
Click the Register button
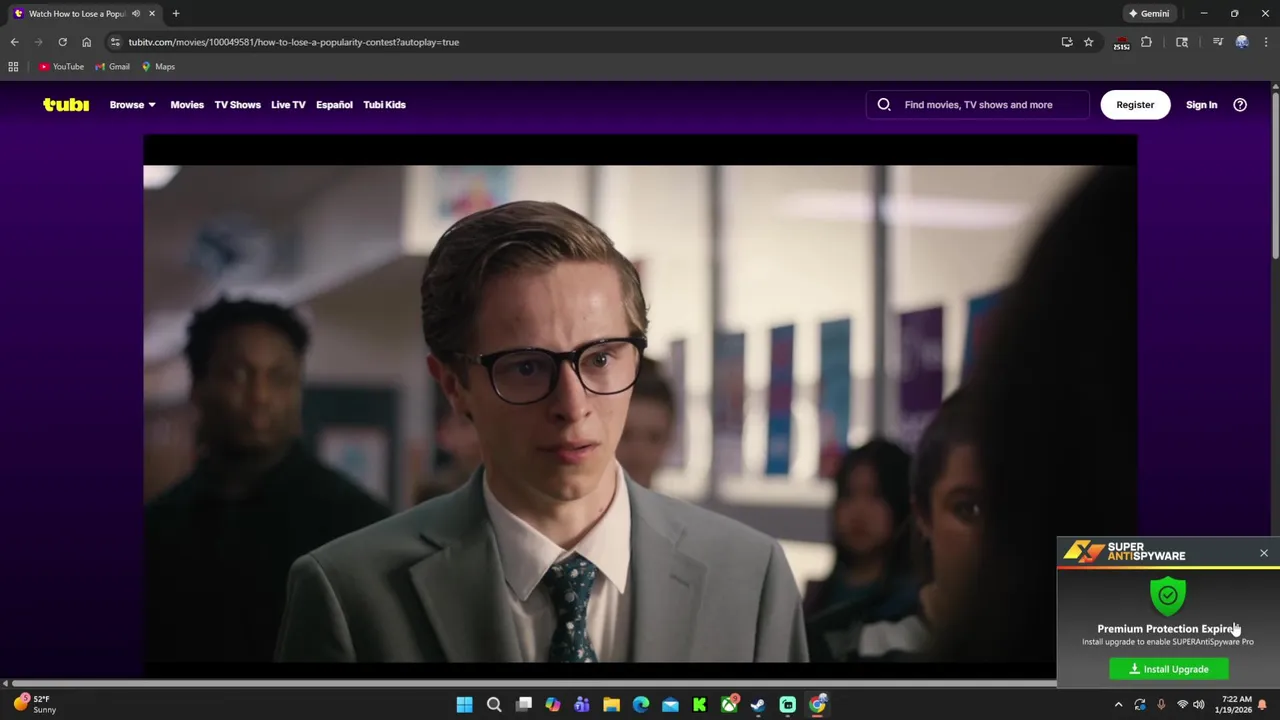pyautogui.click(x=1135, y=104)
